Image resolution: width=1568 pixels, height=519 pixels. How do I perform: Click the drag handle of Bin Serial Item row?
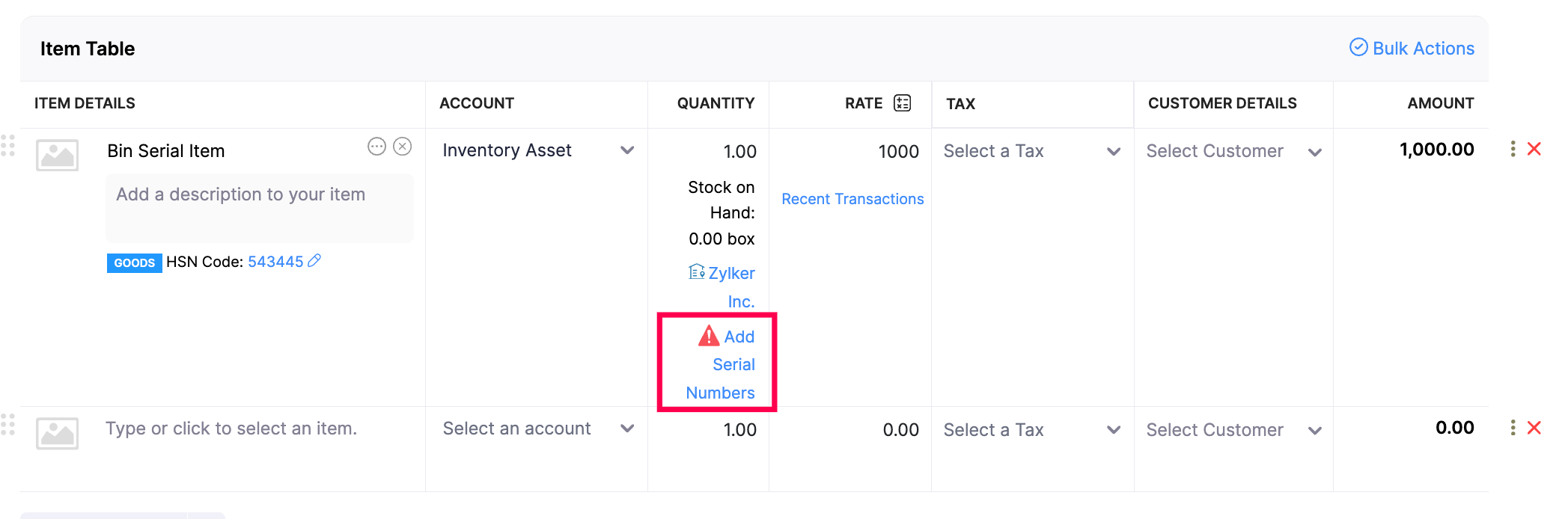pos(8,146)
